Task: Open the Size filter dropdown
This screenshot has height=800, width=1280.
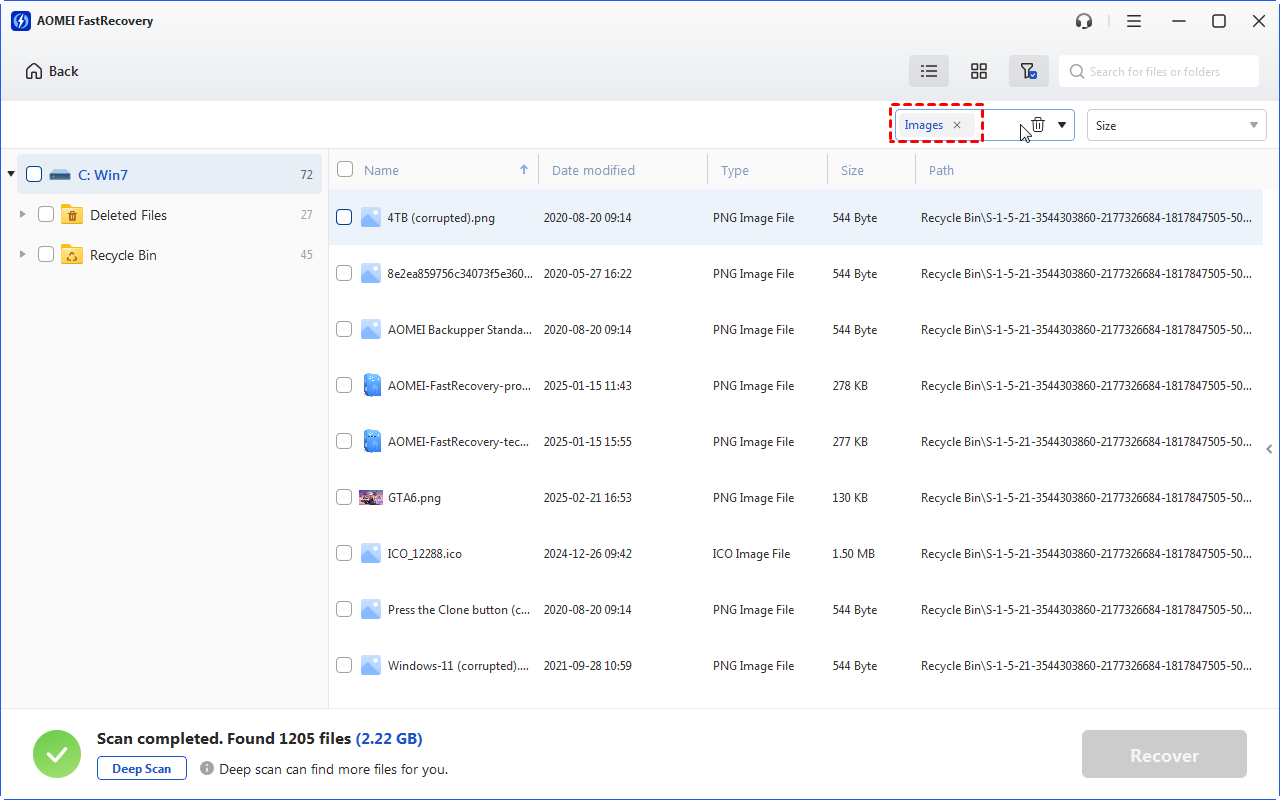Action: [1176, 124]
